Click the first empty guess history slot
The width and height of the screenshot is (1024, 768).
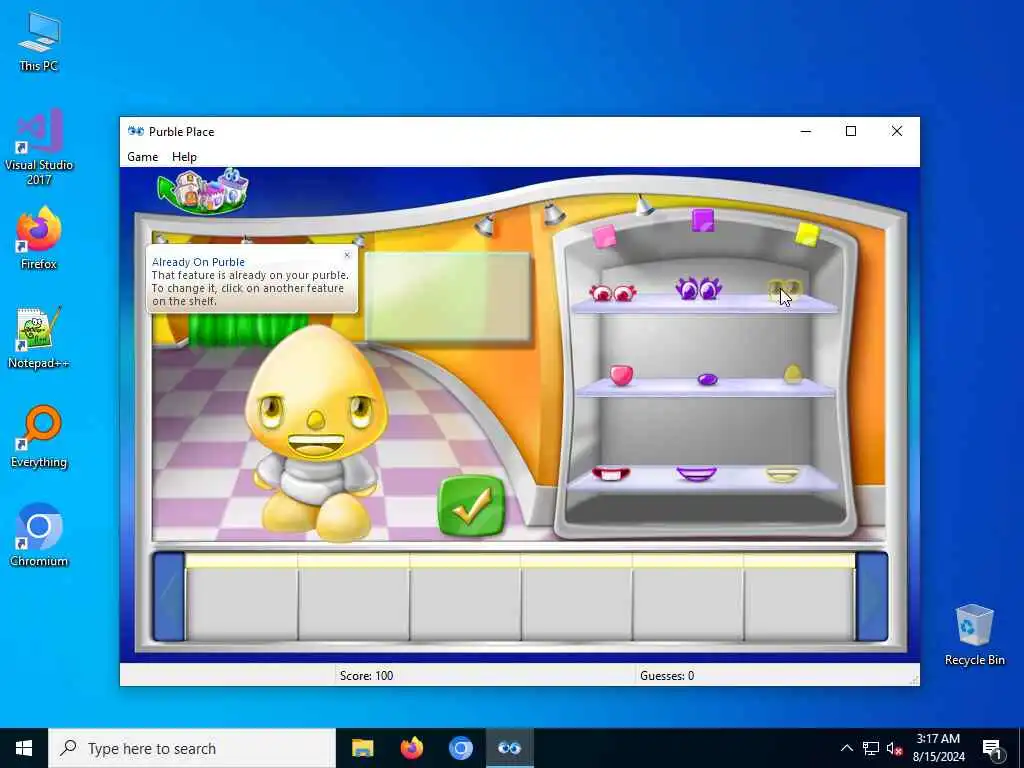tap(242, 597)
